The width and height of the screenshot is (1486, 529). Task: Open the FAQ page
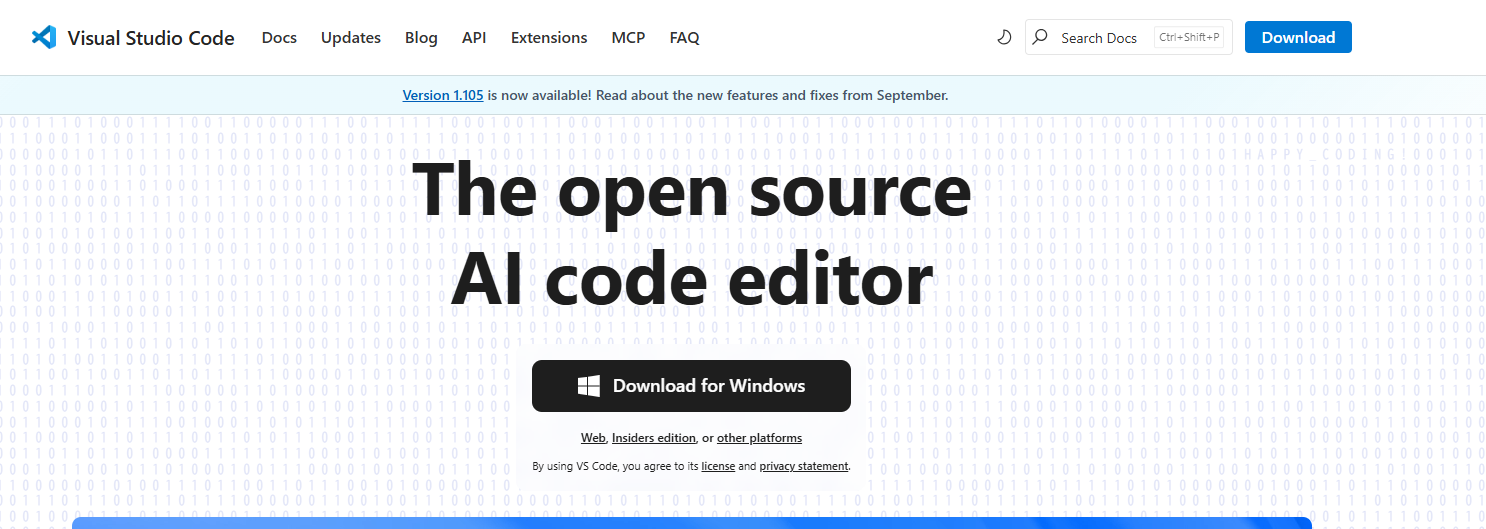point(685,38)
